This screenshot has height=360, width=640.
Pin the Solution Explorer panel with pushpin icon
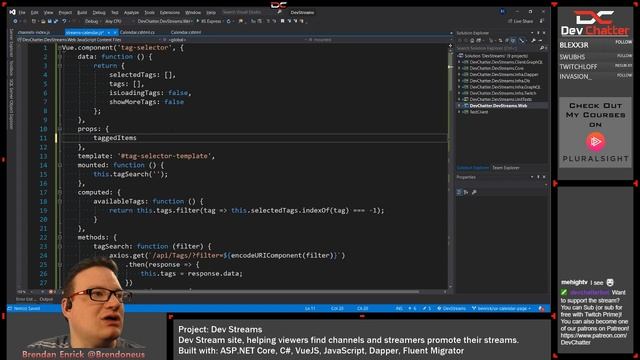click(x=538, y=33)
